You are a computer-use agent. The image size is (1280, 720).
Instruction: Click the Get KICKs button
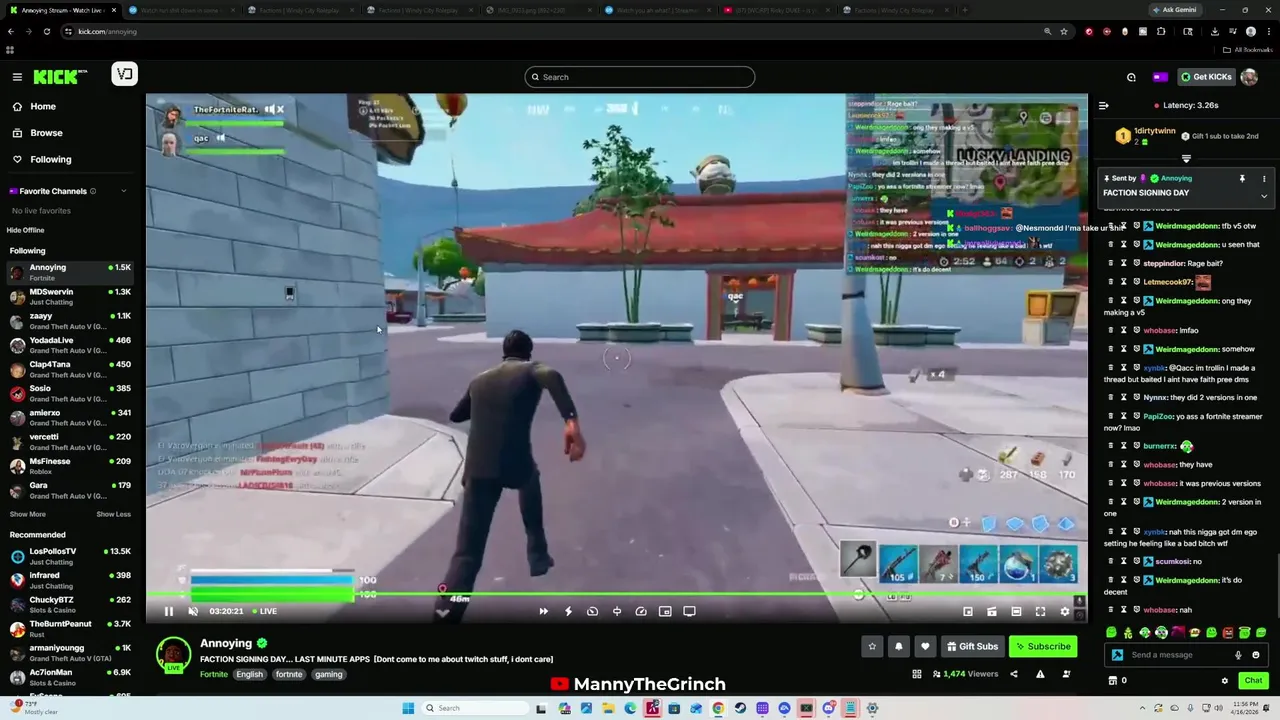[x=1206, y=77]
